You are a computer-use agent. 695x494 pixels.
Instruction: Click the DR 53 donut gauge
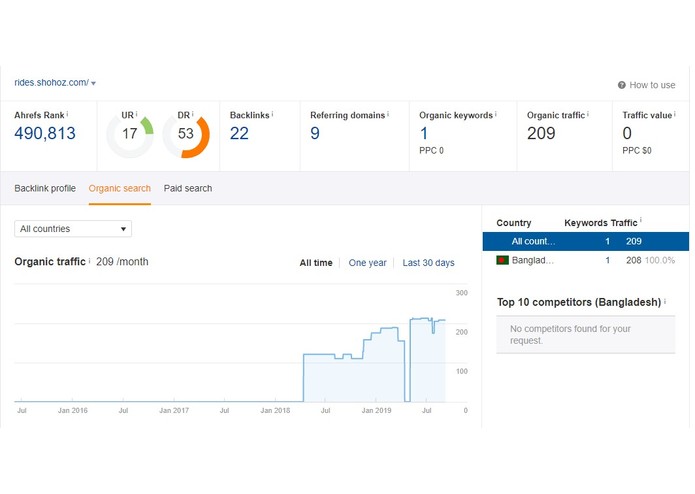(x=186, y=135)
